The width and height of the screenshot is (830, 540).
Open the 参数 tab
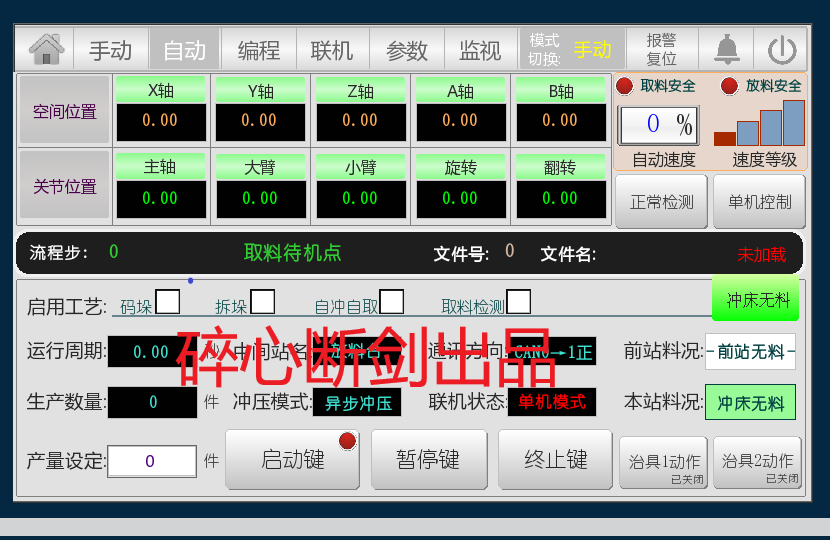[x=407, y=50]
